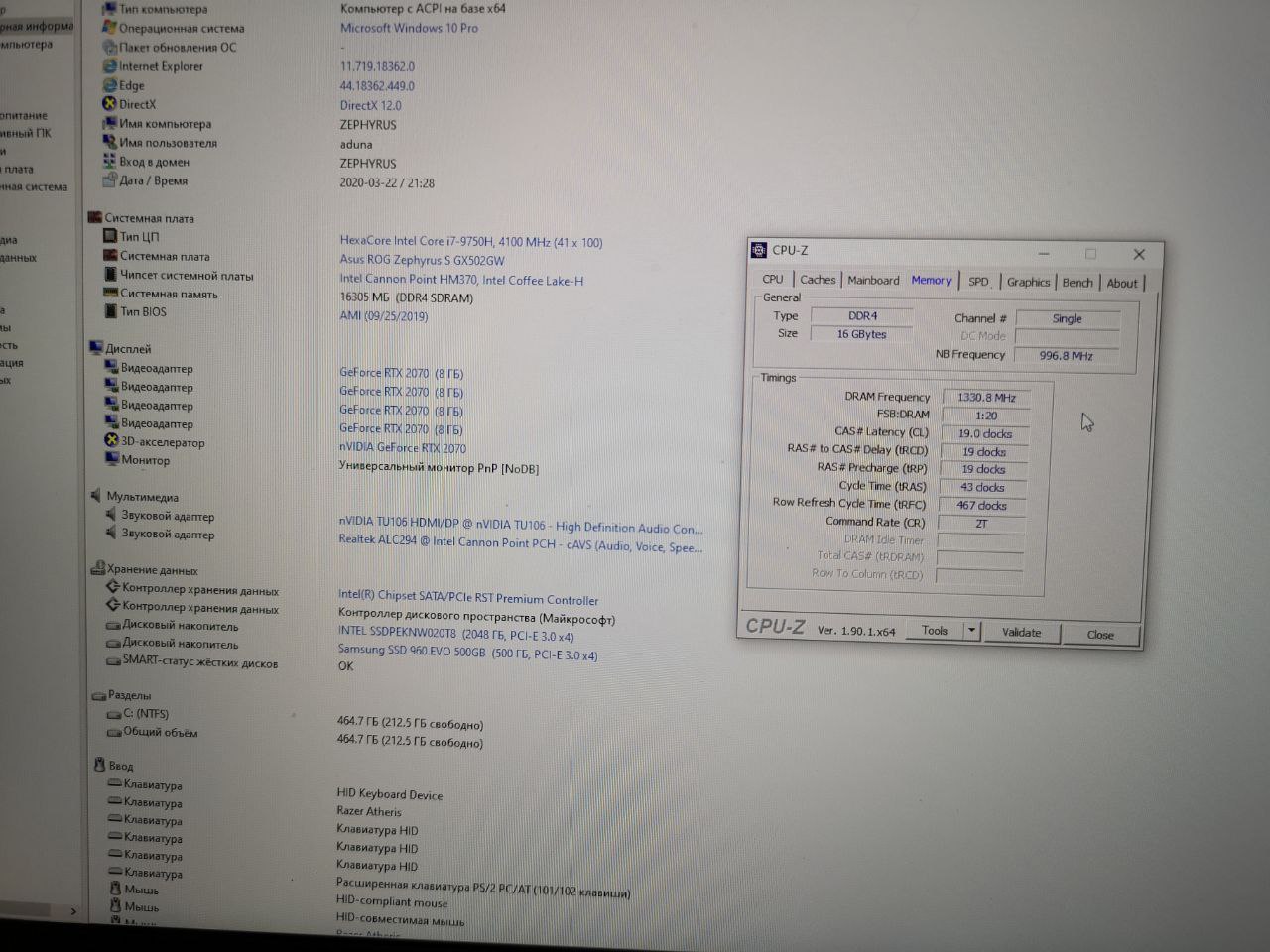Screen dimensions: 1270x952
Task: Click the Тип BIOS icon
Action: 111,311
